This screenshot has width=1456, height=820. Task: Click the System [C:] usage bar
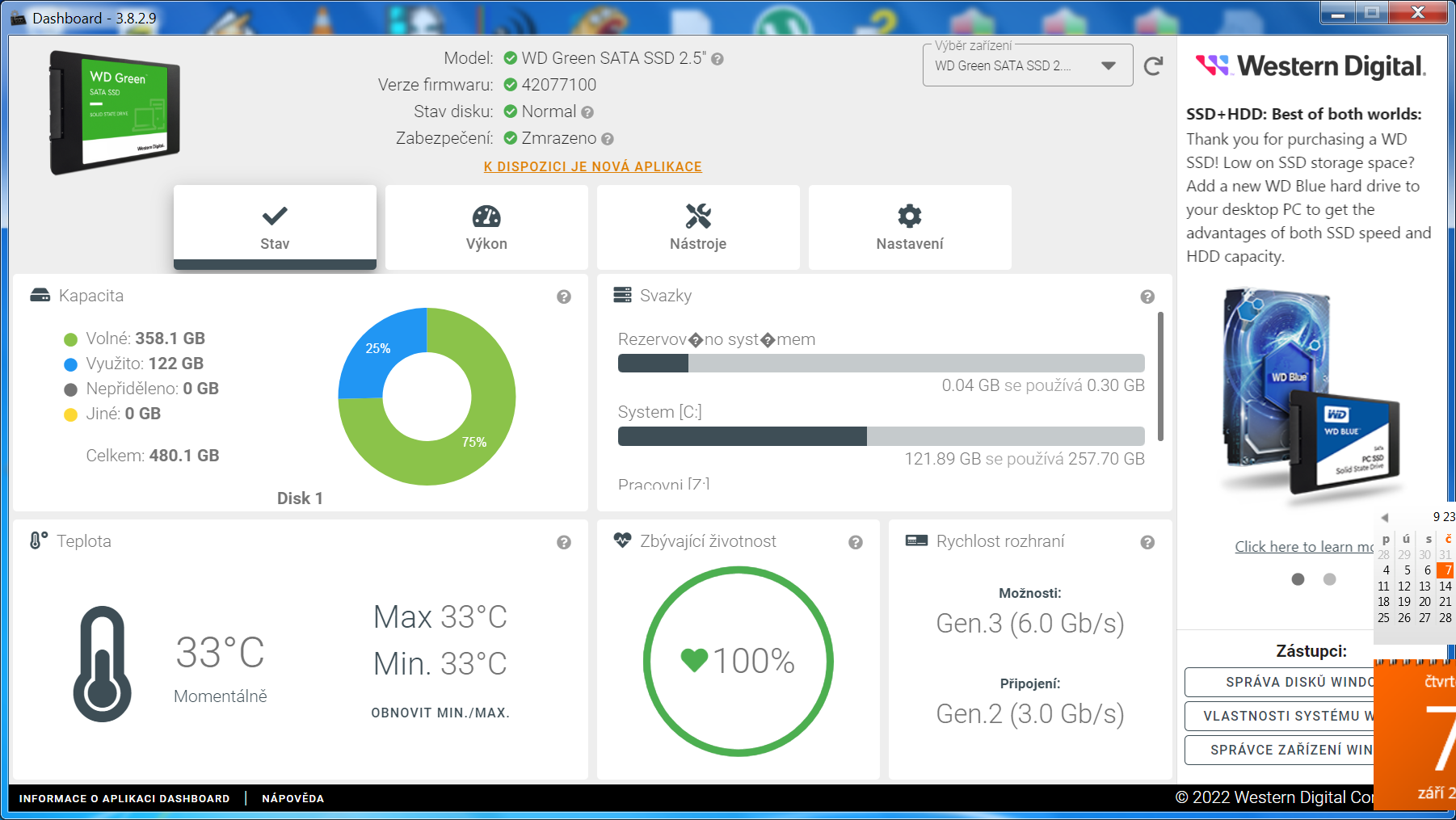pos(881,436)
